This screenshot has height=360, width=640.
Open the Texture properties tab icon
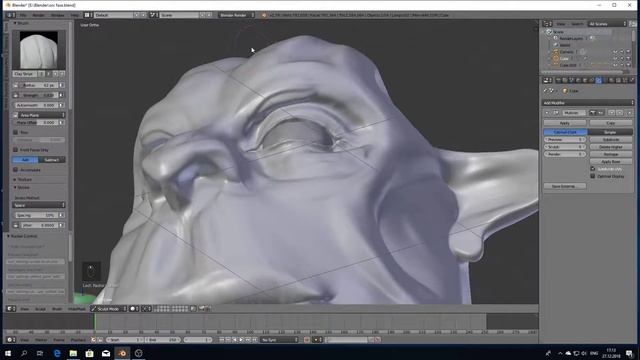(x=618, y=80)
